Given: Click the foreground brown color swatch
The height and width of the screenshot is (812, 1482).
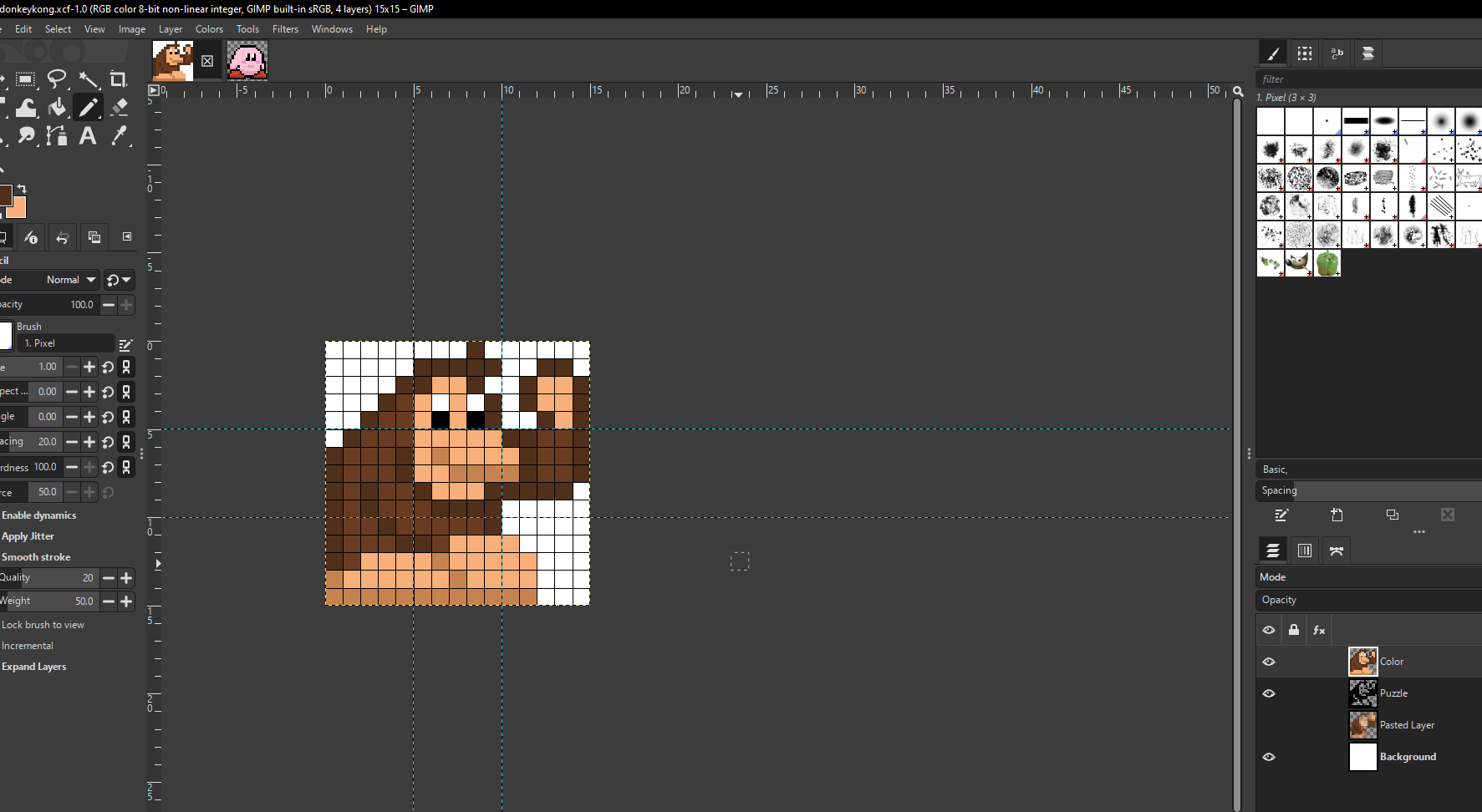Looking at the screenshot, I should (5, 195).
